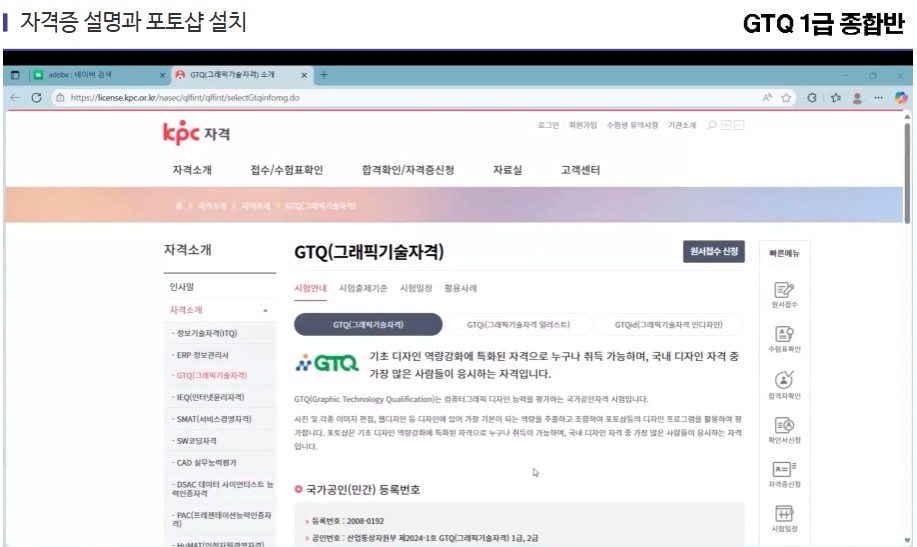917x547 pixels.
Task: Open SMAT(서비스경영자격) sidebar item
Action: [x=219, y=419]
